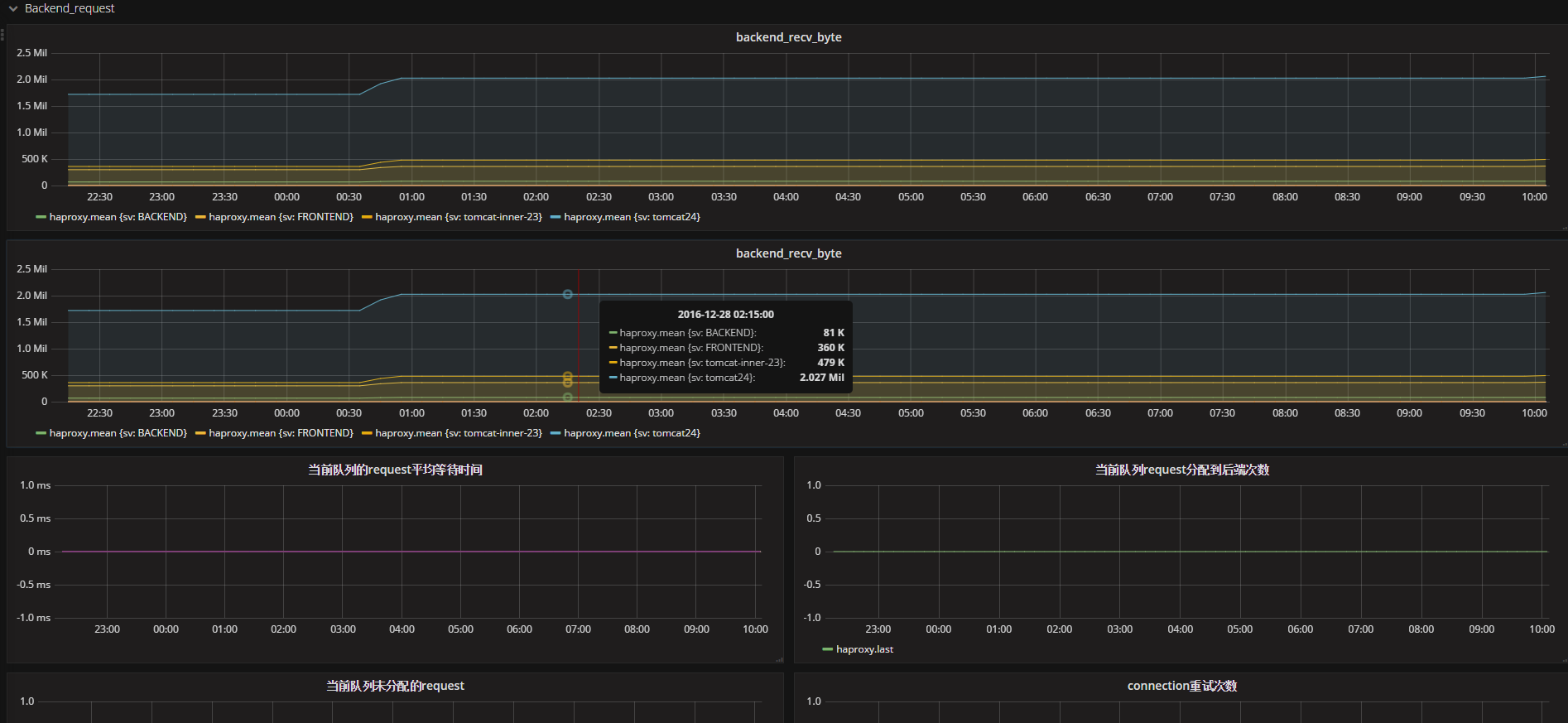Toggle FRONTEND series in upper panel legend
This screenshot has height=723, width=1568.
281,217
